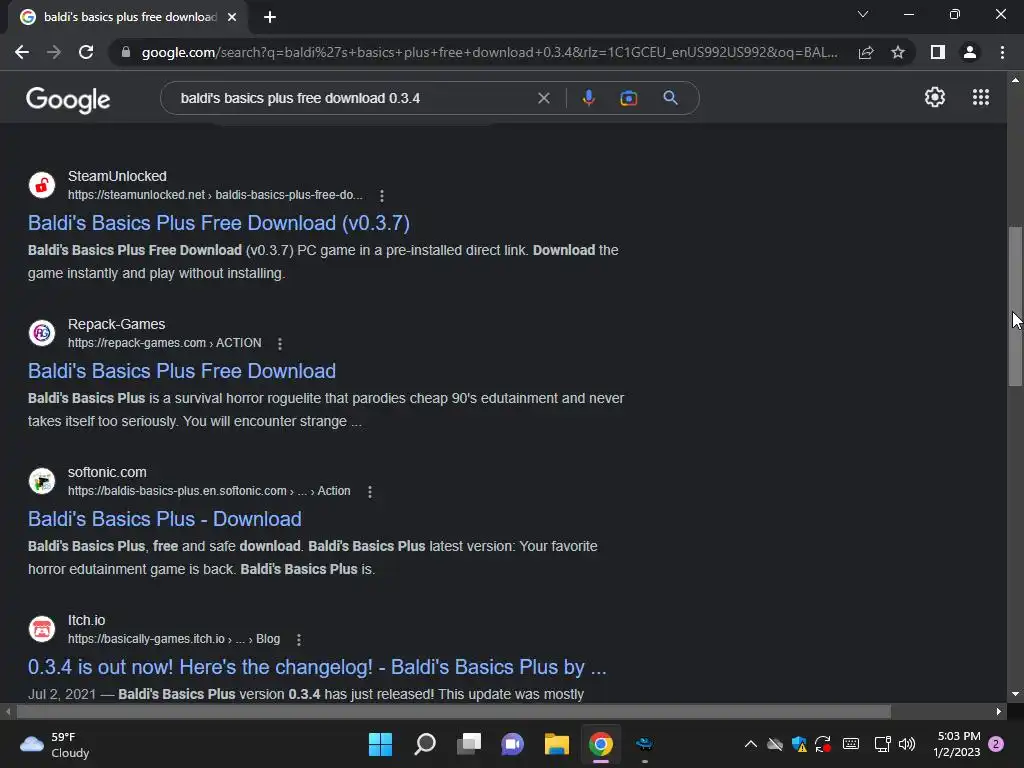1024x768 pixels.
Task: Open Itch.io result options menu
Action: [299, 640]
